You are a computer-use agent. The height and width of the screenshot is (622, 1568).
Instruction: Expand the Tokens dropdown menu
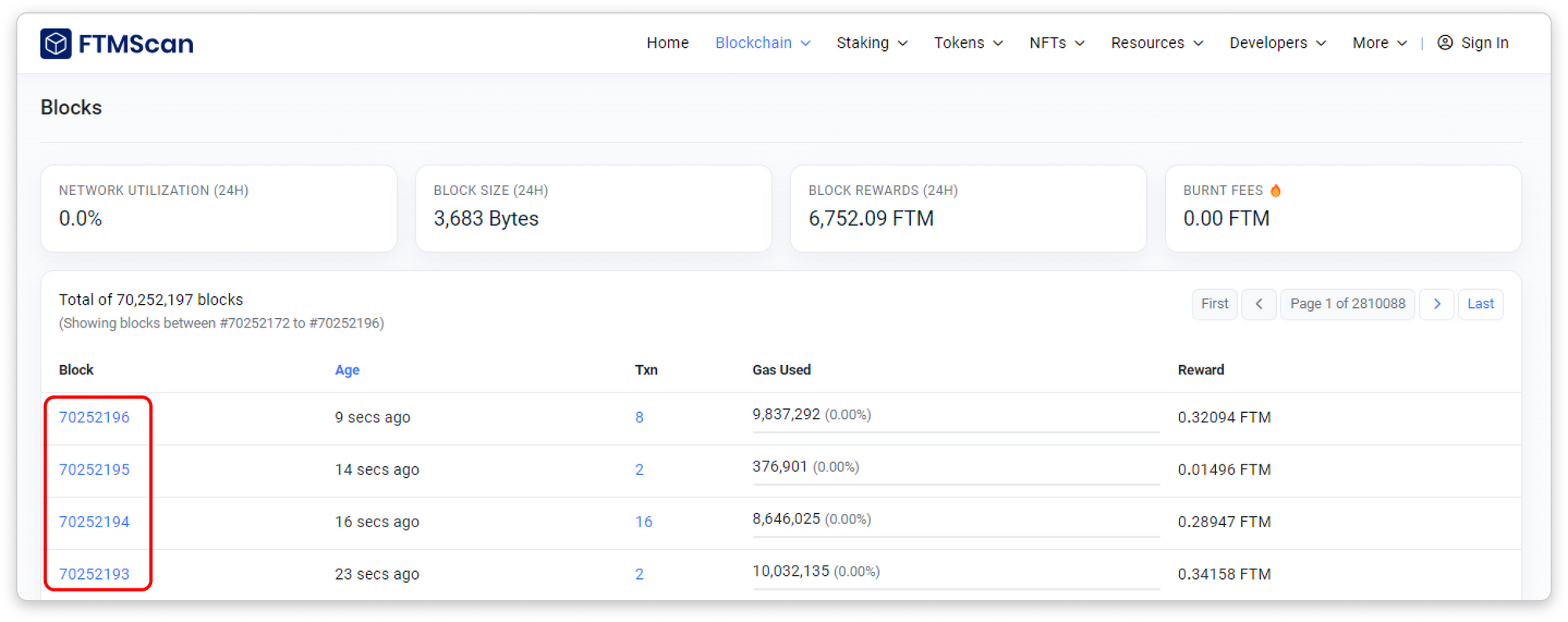click(x=967, y=43)
